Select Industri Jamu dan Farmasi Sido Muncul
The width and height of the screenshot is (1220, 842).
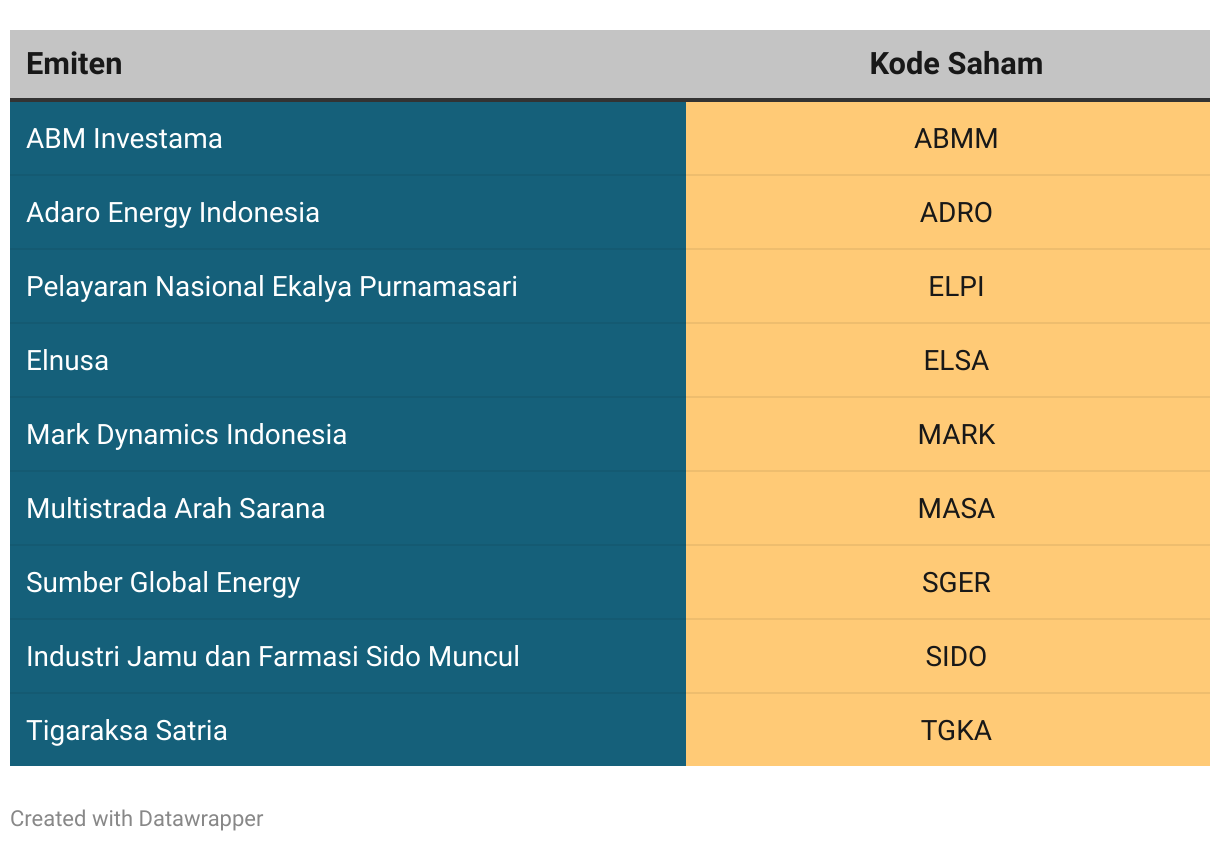(x=347, y=656)
